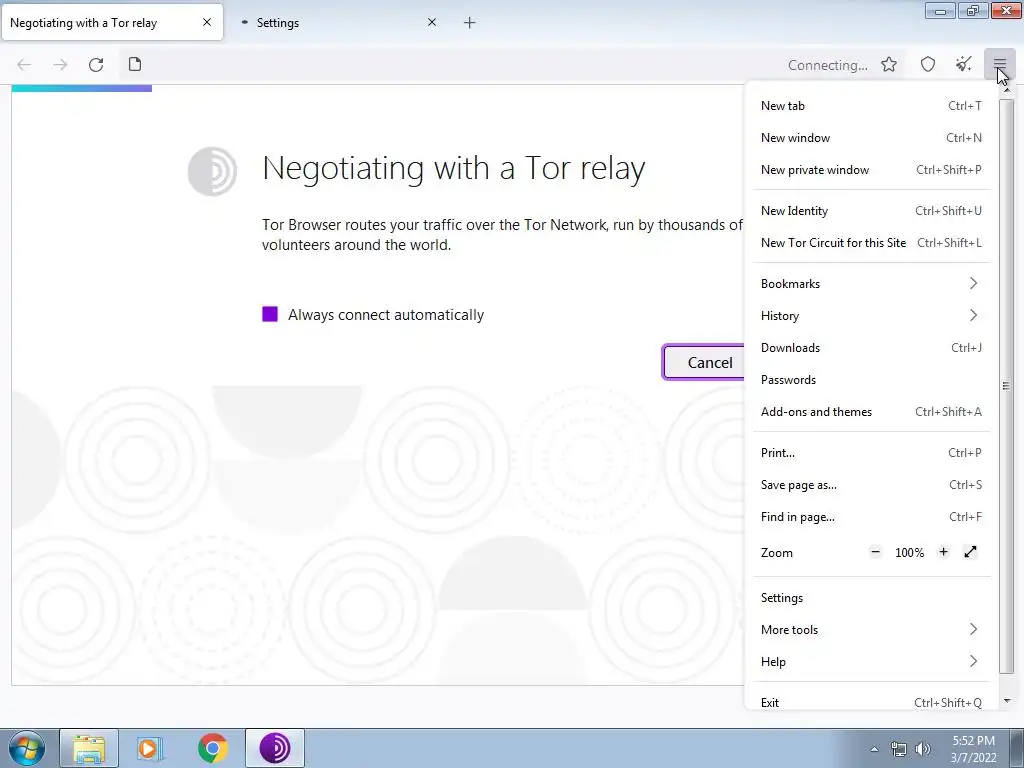Select the Negotiating with a Tor relay tab

[112, 23]
